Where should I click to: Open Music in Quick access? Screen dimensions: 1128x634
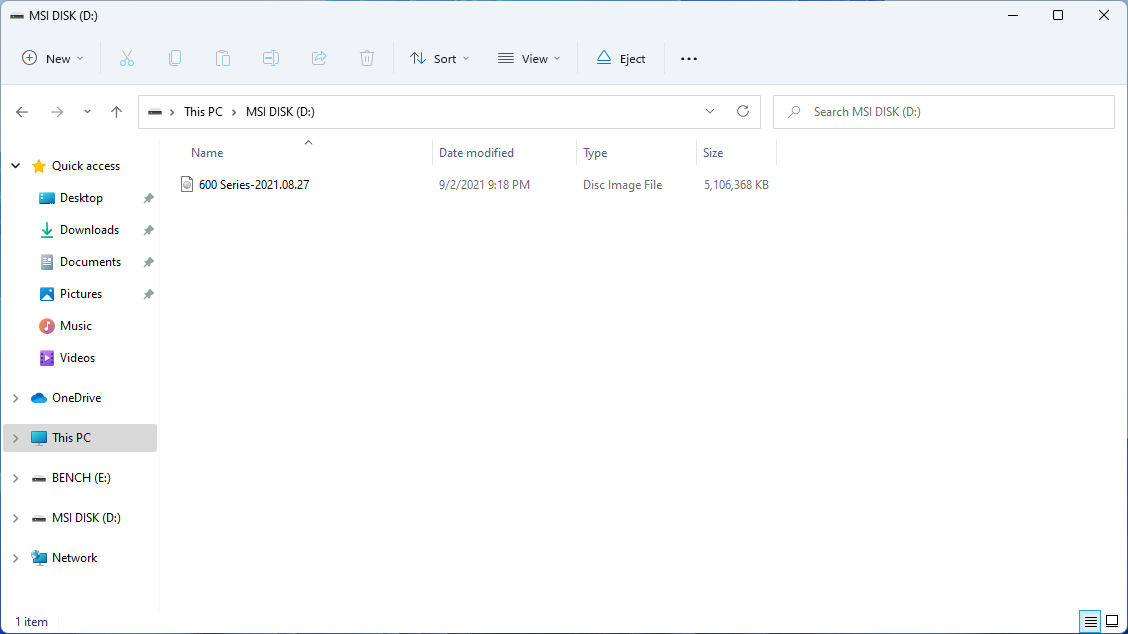pyautogui.click(x=76, y=326)
